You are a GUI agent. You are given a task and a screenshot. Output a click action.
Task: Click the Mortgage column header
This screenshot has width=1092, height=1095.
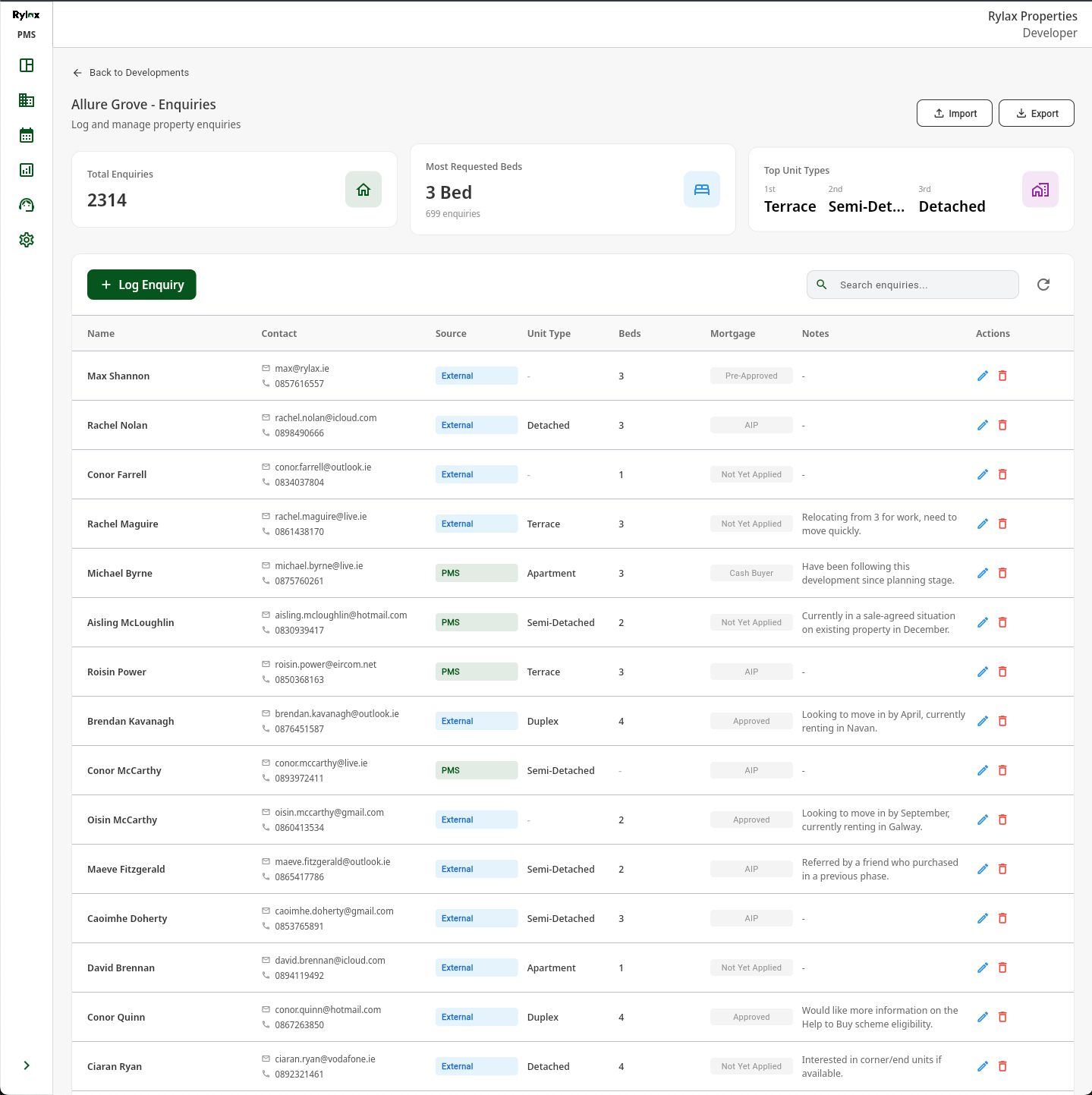pos(732,334)
